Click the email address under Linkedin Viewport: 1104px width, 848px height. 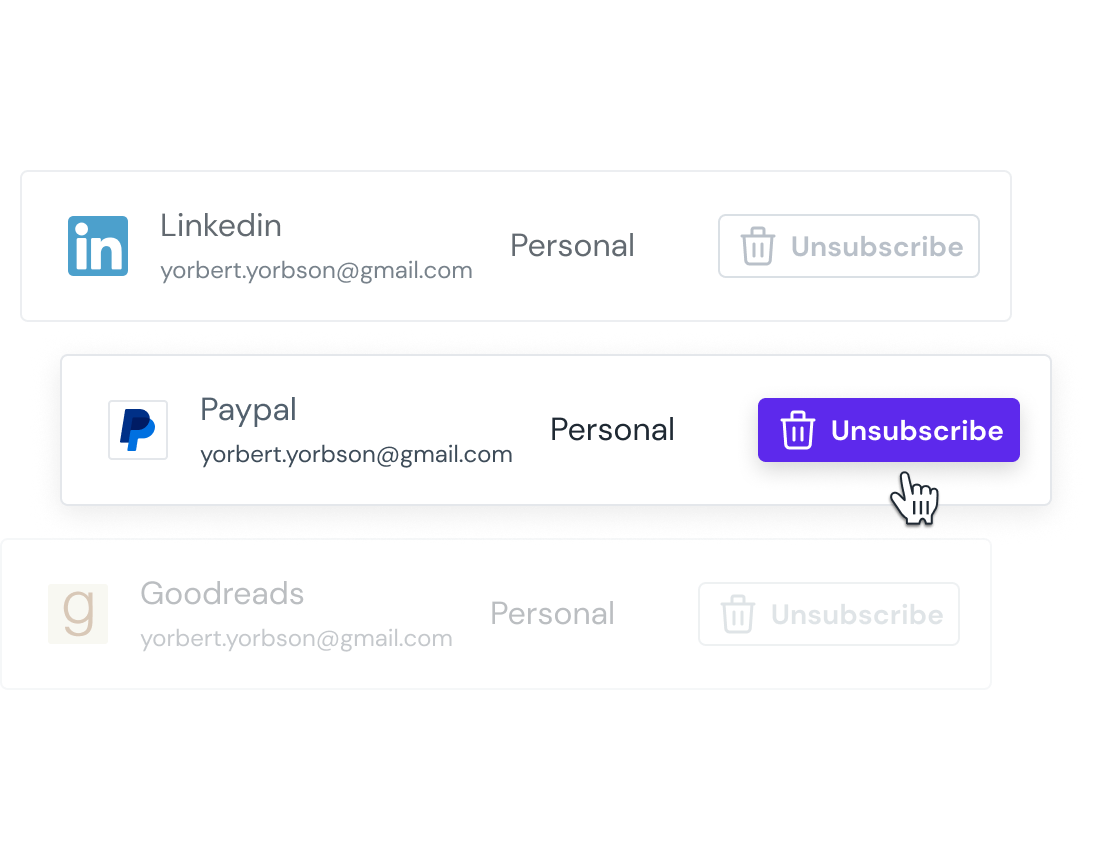316,270
